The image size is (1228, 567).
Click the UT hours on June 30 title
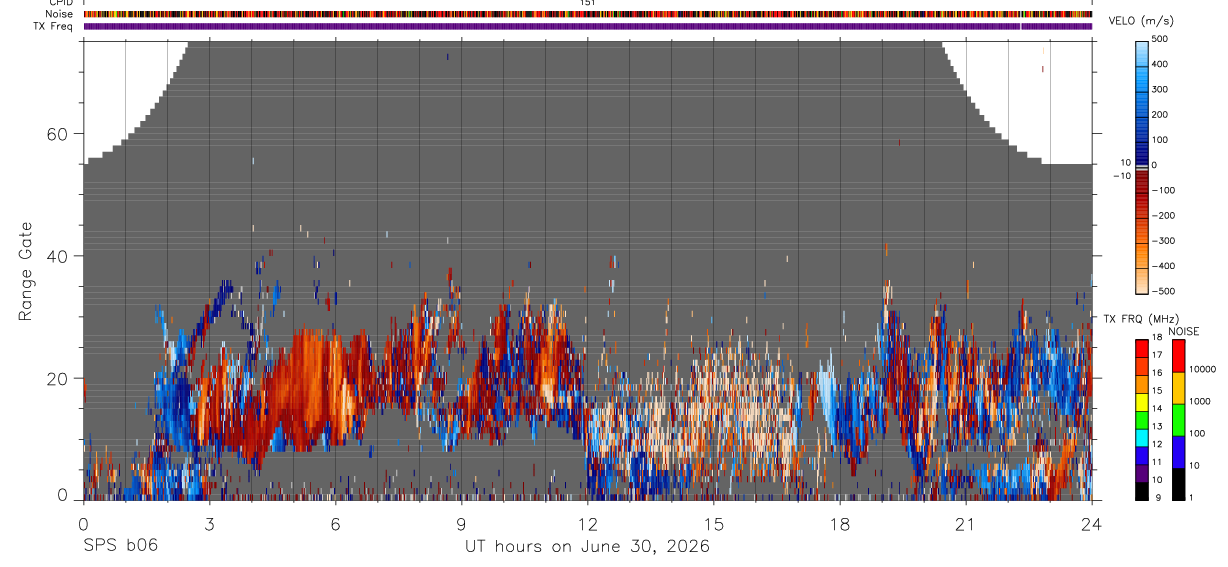(587, 546)
